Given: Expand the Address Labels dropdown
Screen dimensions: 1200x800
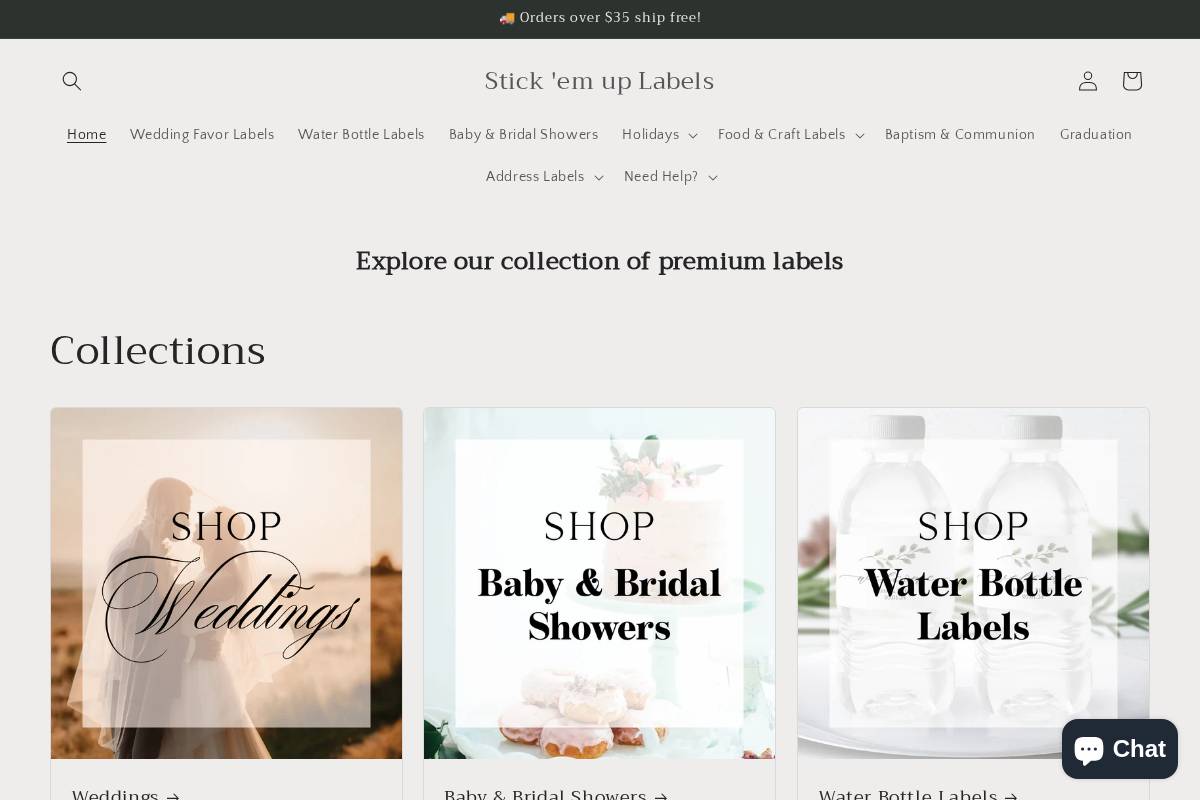Looking at the screenshot, I should tap(545, 177).
